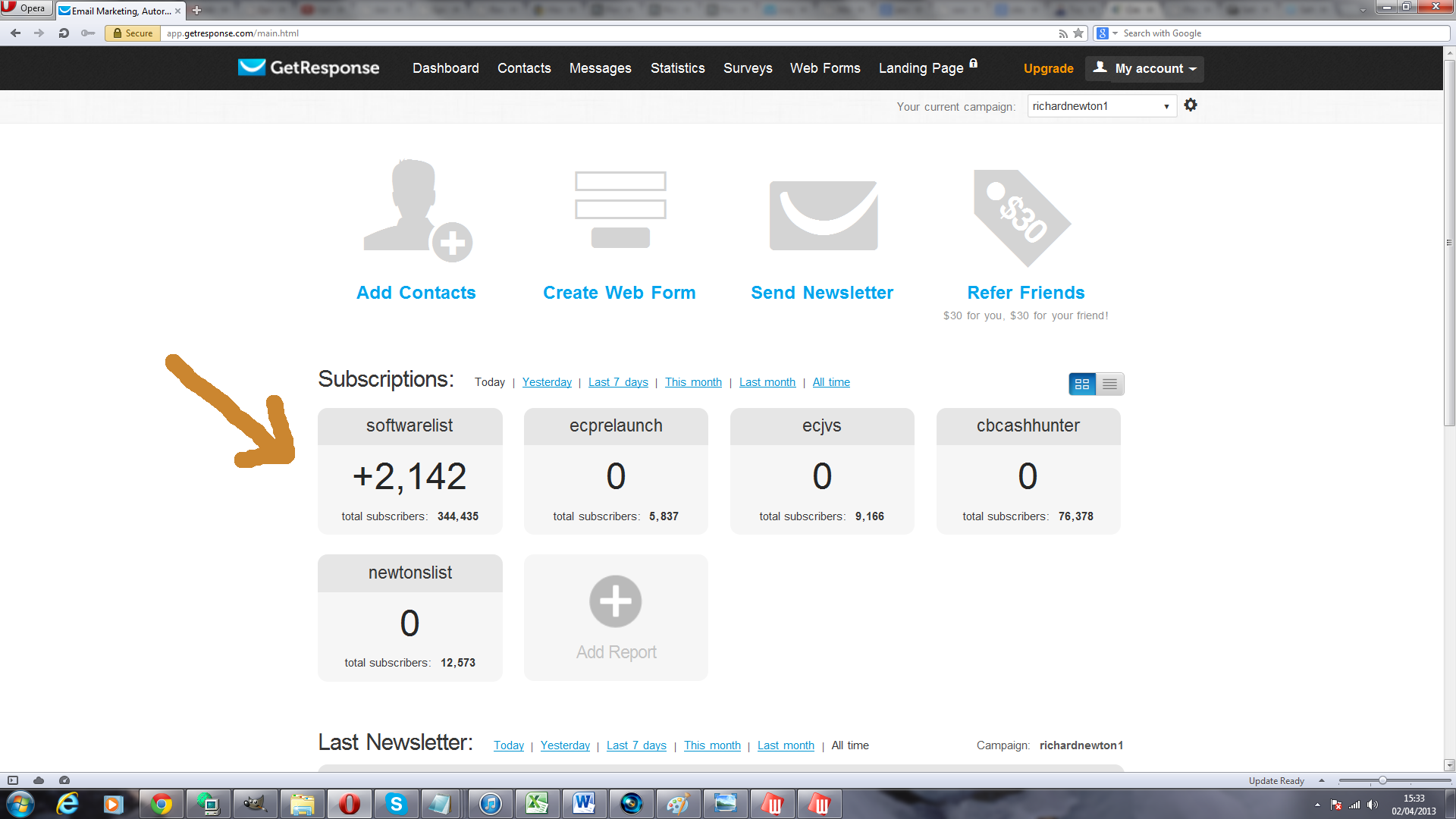Viewport: 1456px width, 819px height.
Task: Click the Refer Friends link
Action: pos(1026,293)
